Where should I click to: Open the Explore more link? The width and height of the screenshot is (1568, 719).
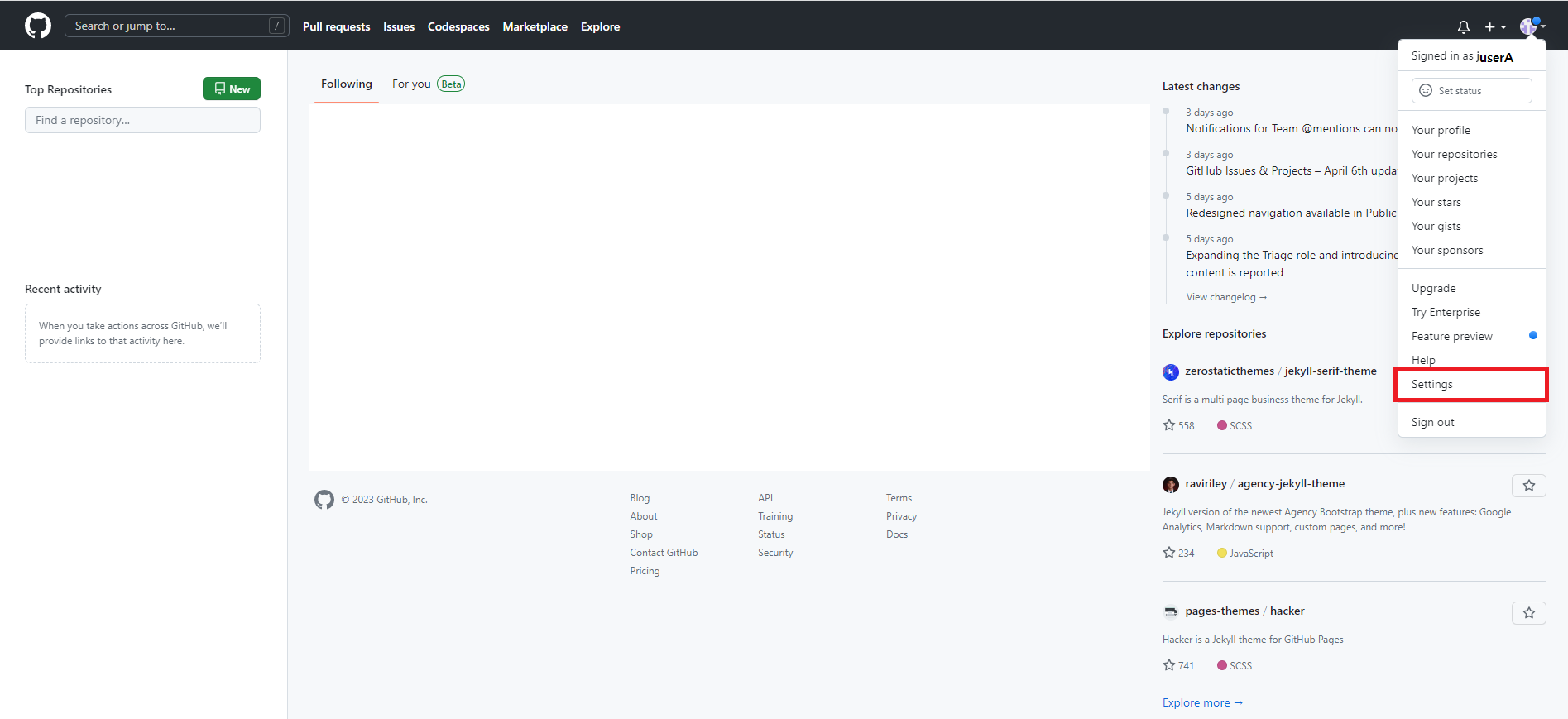pyautogui.click(x=1202, y=702)
